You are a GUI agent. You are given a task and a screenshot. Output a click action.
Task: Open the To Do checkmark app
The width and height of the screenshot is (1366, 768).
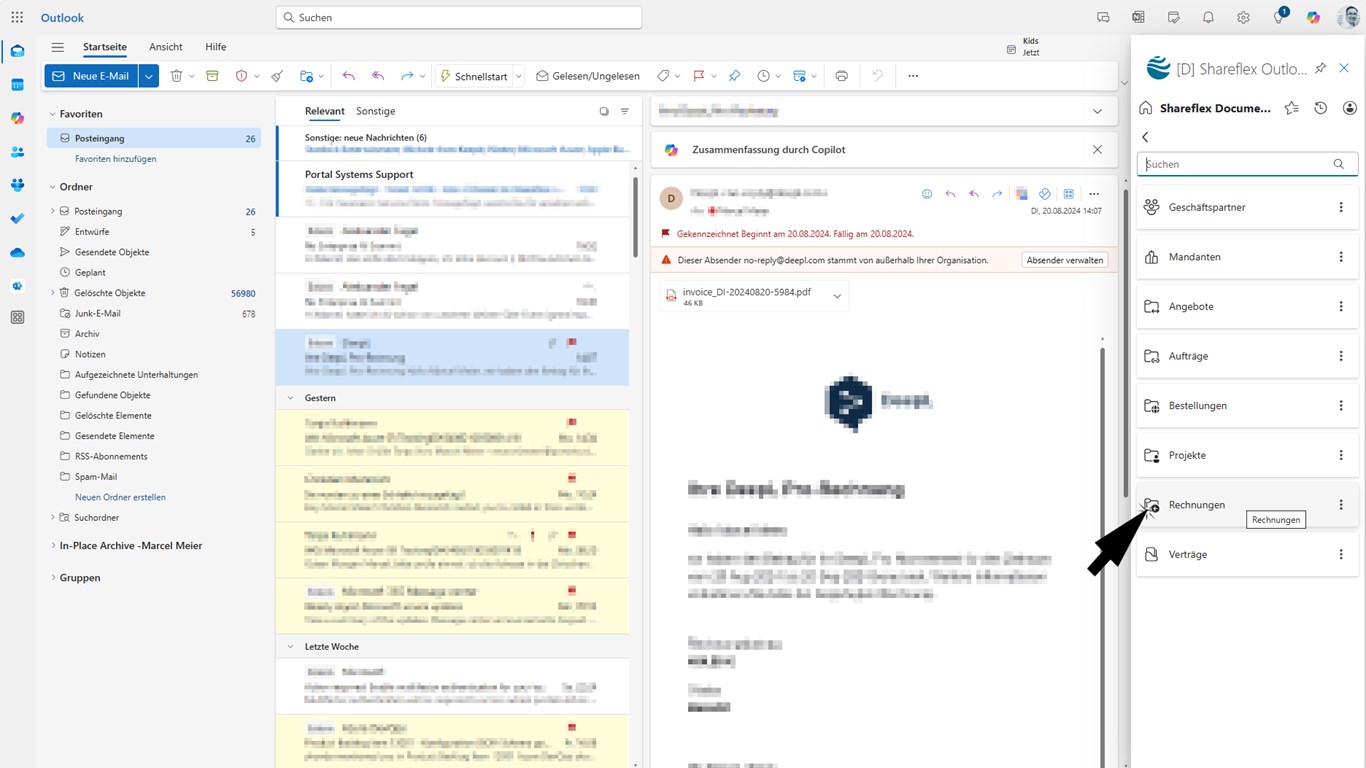(x=17, y=219)
